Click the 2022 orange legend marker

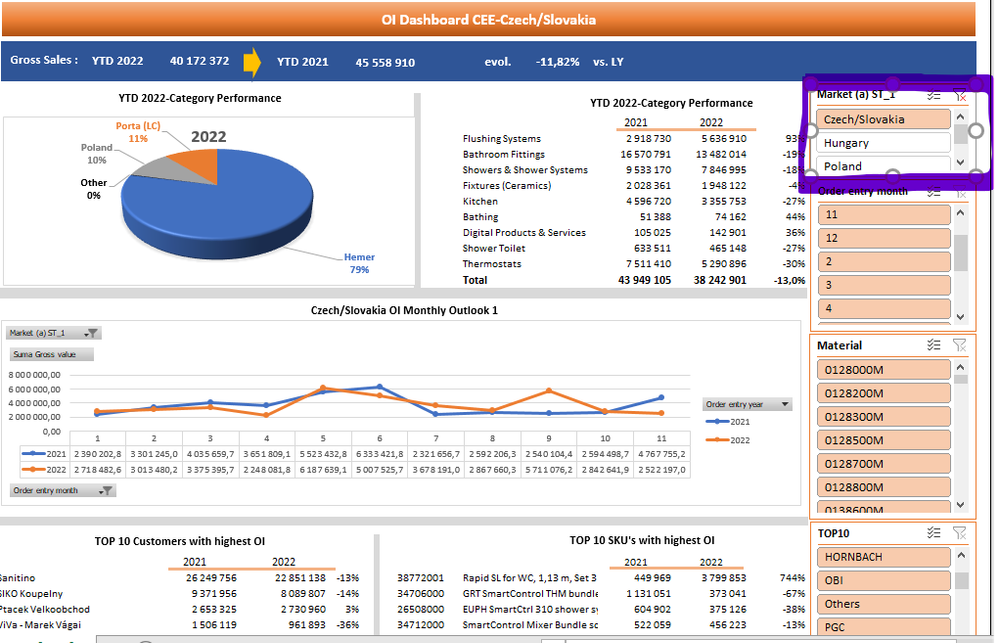click(717, 440)
